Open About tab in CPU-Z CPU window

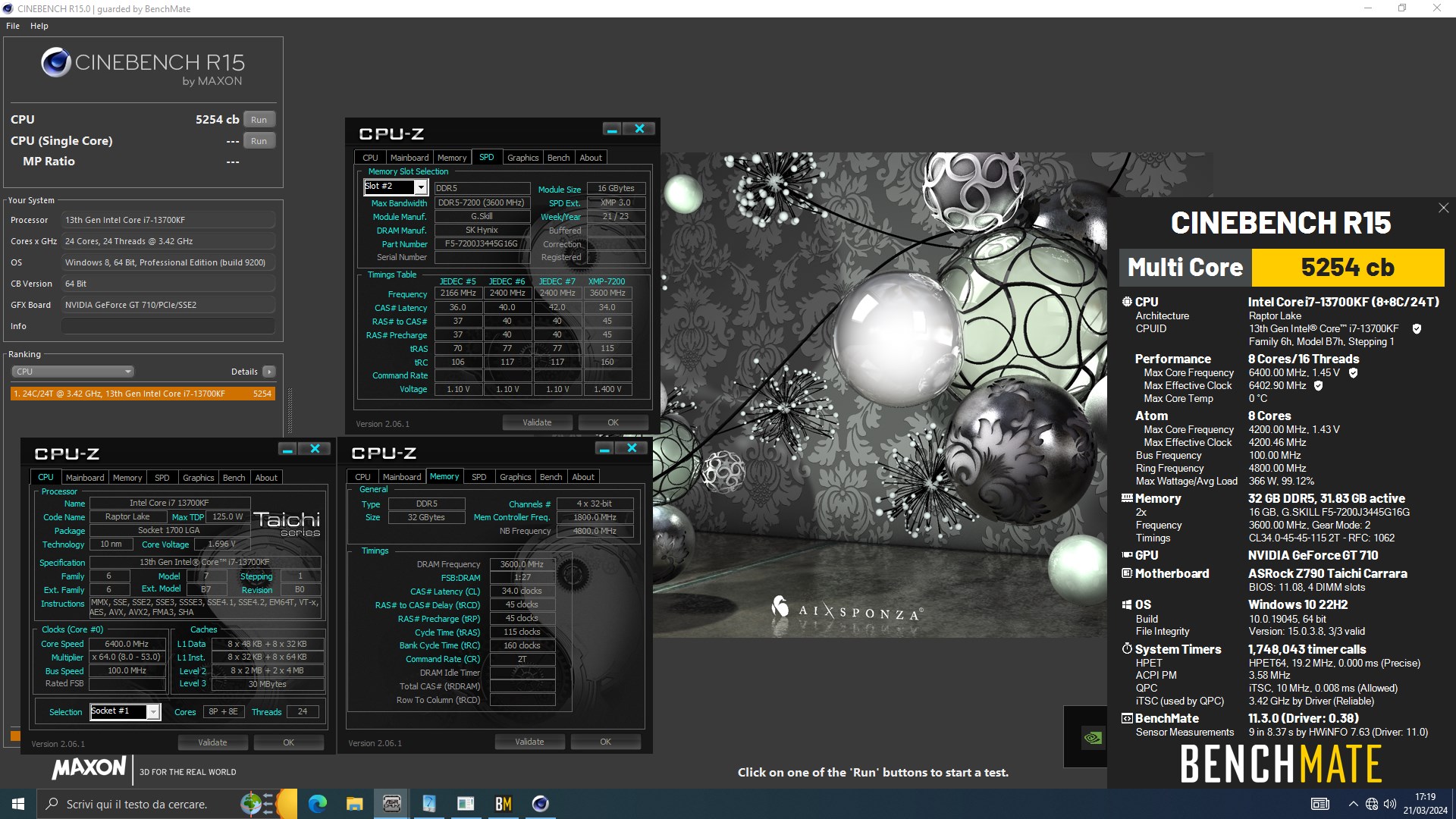click(x=266, y=478)
